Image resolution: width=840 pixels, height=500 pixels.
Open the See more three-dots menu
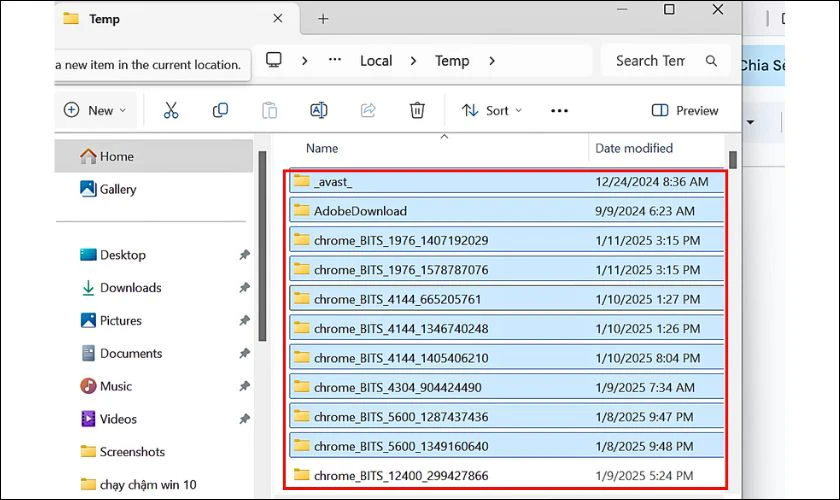[559, 111]
